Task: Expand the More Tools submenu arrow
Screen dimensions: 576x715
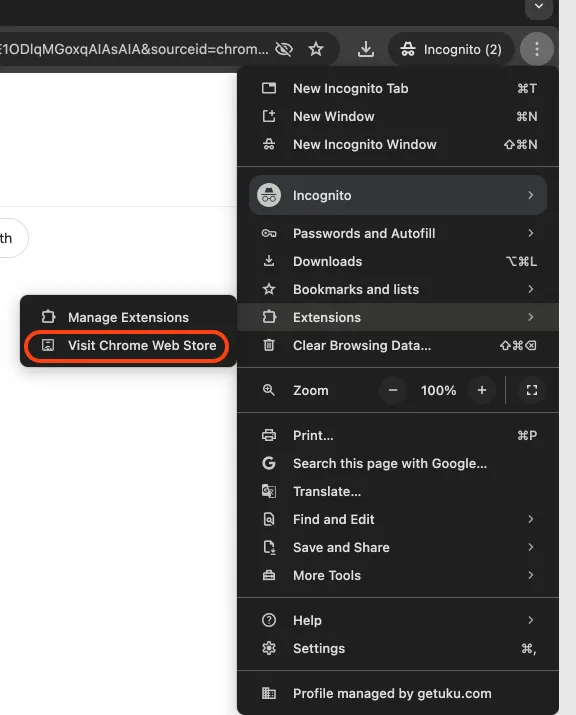Action: pyautogui.click(x=530, y=575)
